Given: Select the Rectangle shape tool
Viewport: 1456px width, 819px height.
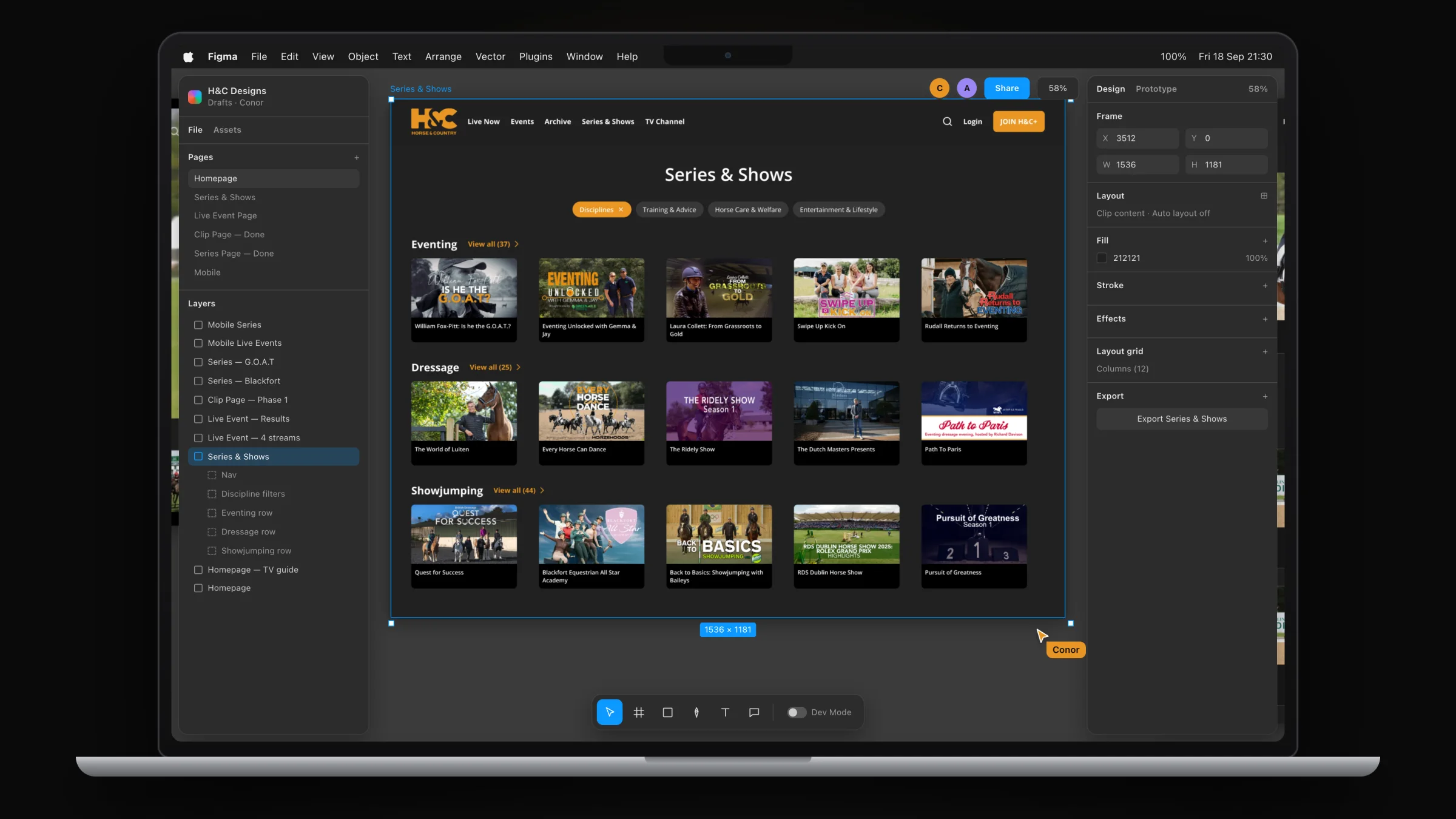Looking at the screenshot, I should tap(667, 712).
